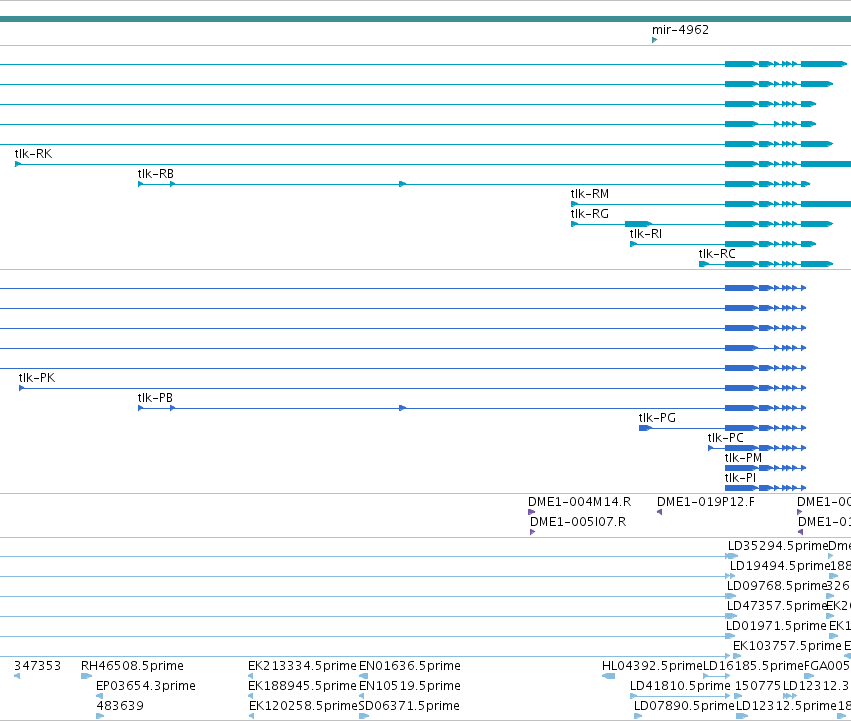Click the LD35294.5prime EST label

click(777, 546)
